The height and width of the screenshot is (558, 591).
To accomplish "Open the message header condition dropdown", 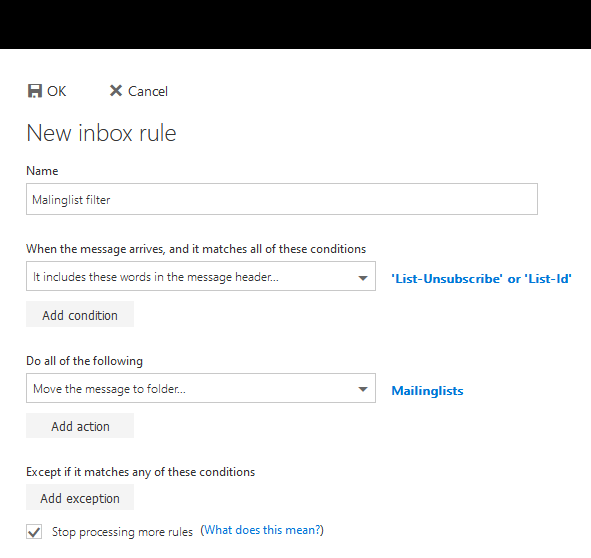I will (201, 276).
